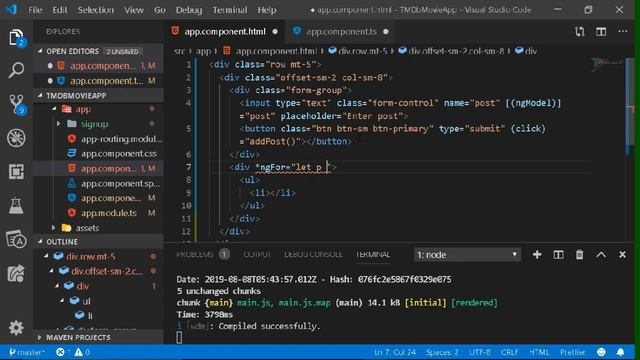Open the File menu
The image size is (640, 360).
tap(35, 10)
